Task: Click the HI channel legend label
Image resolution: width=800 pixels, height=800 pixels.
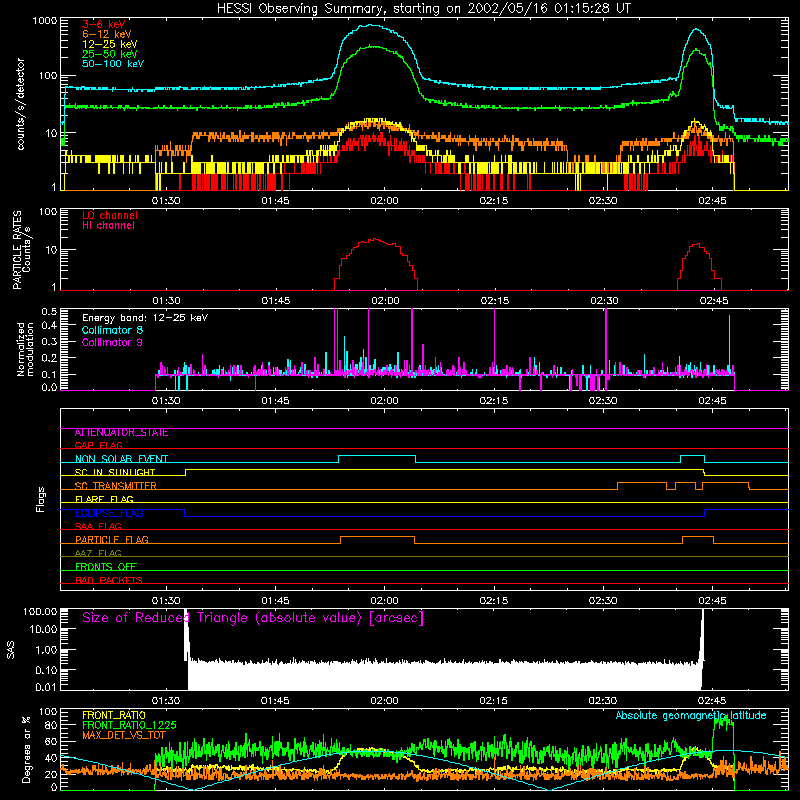Action: point(109,226)
